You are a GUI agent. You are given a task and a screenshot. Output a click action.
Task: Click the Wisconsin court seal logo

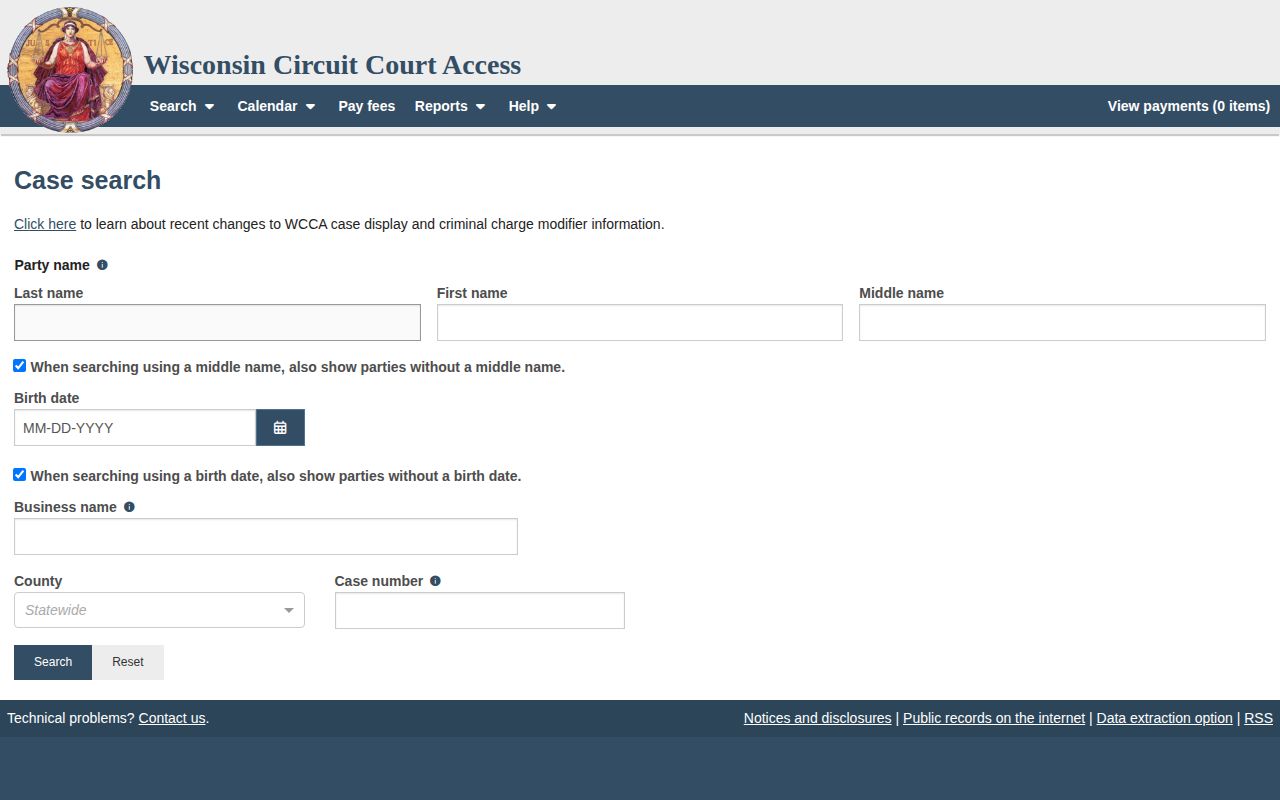(x=70, y=70)
